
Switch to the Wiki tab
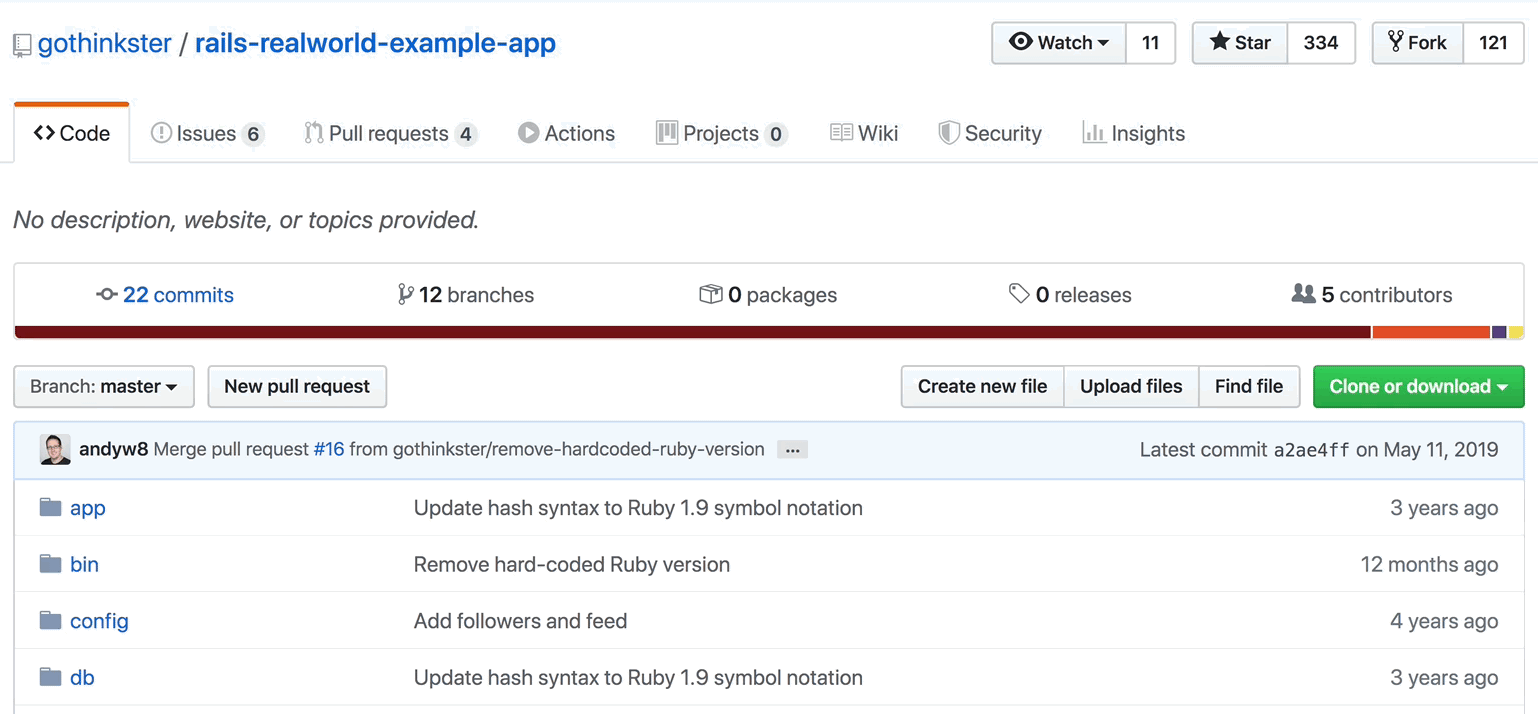coord(864,133)
